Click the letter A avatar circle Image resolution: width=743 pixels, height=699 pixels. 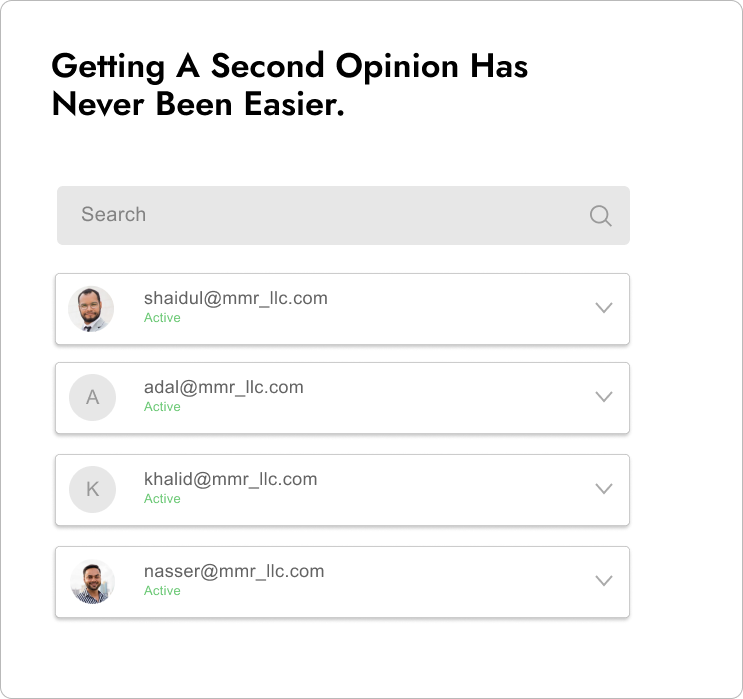coord(92,398)
